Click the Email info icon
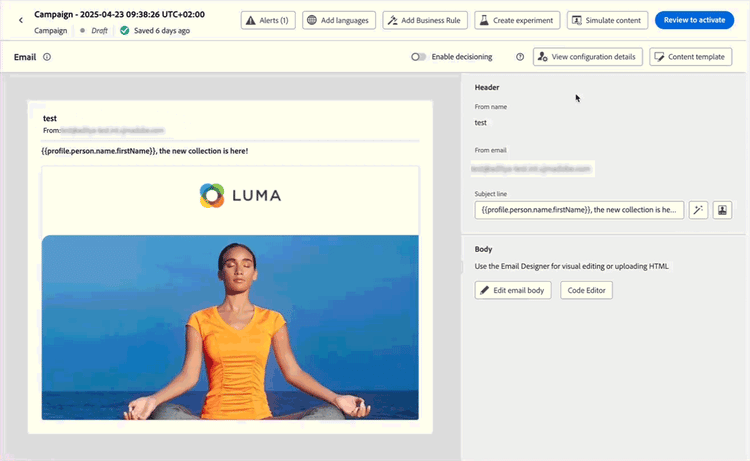750x461 pixels. (47, 57)
